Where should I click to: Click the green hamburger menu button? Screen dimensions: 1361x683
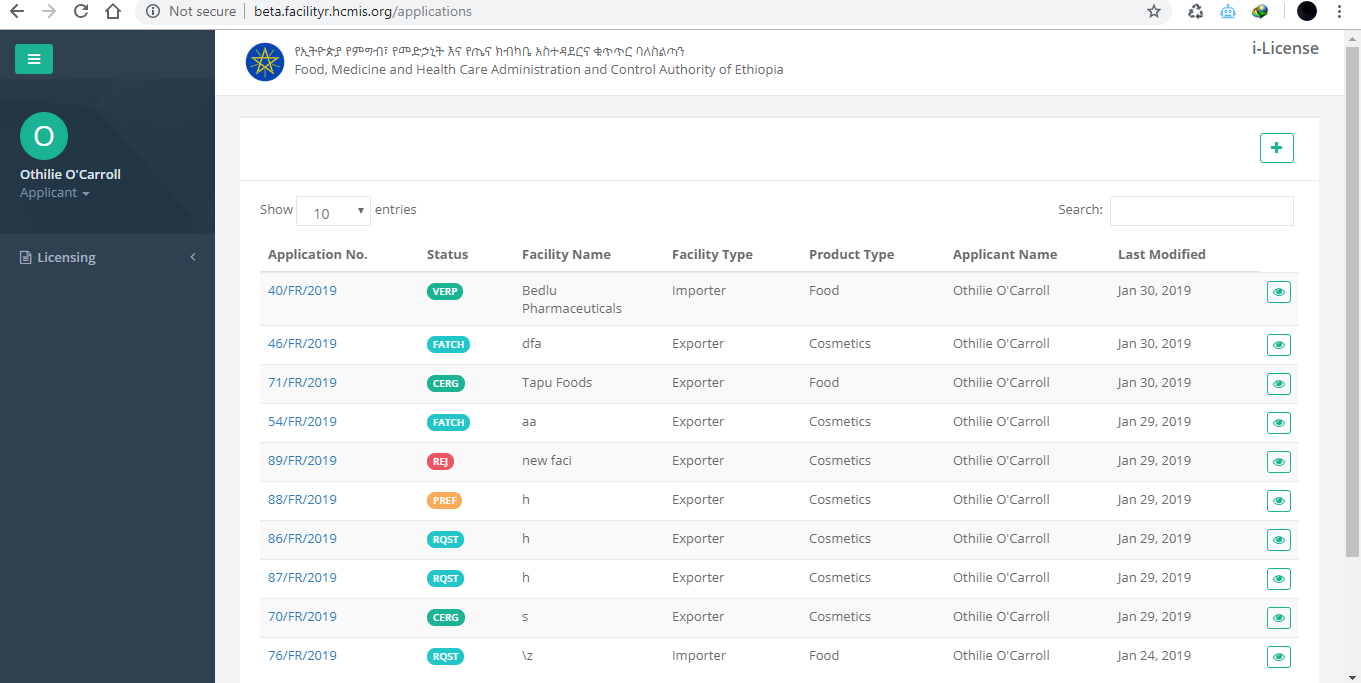(x=34, y=59)
